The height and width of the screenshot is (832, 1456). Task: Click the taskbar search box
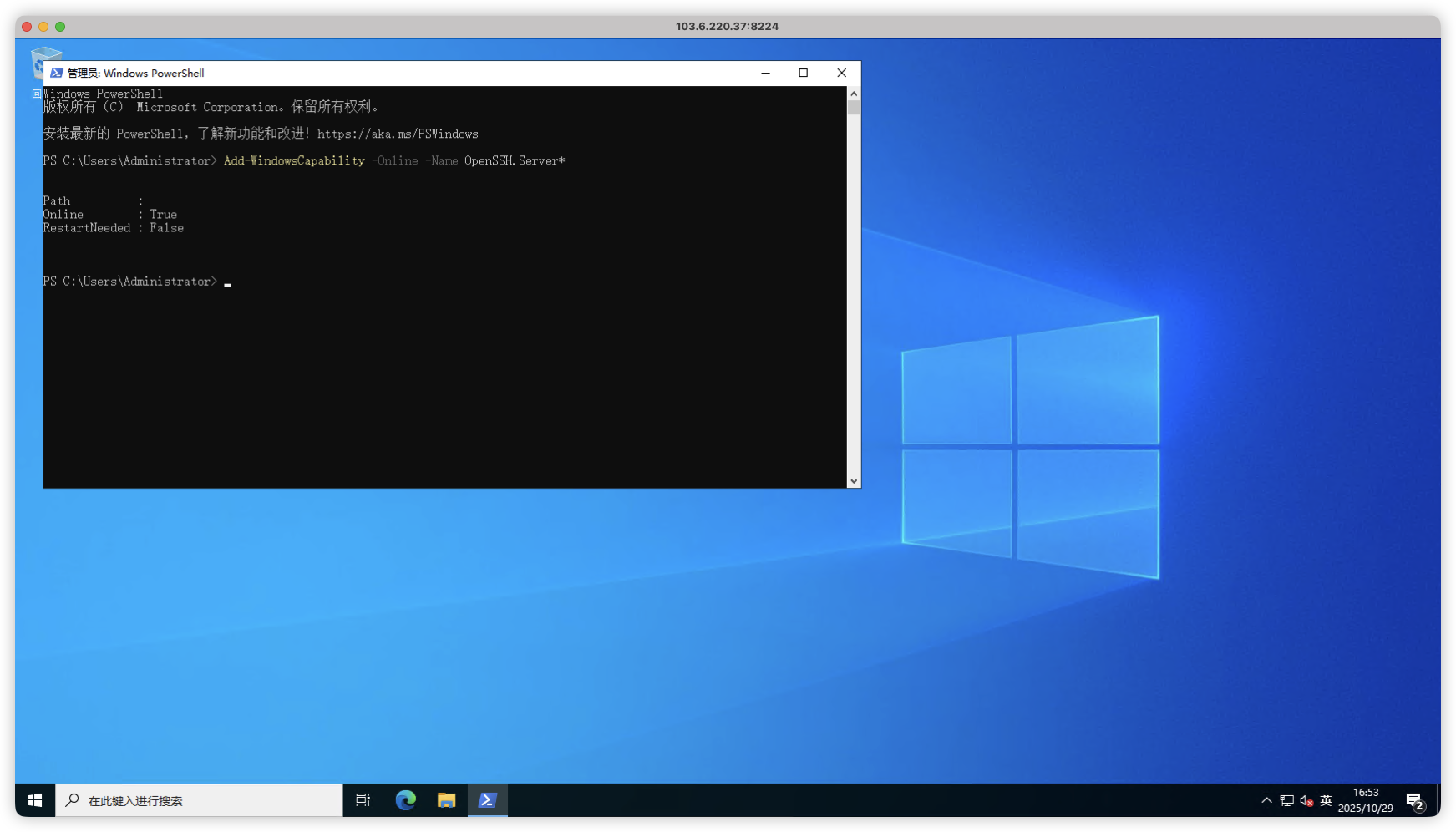click(200, 800)
